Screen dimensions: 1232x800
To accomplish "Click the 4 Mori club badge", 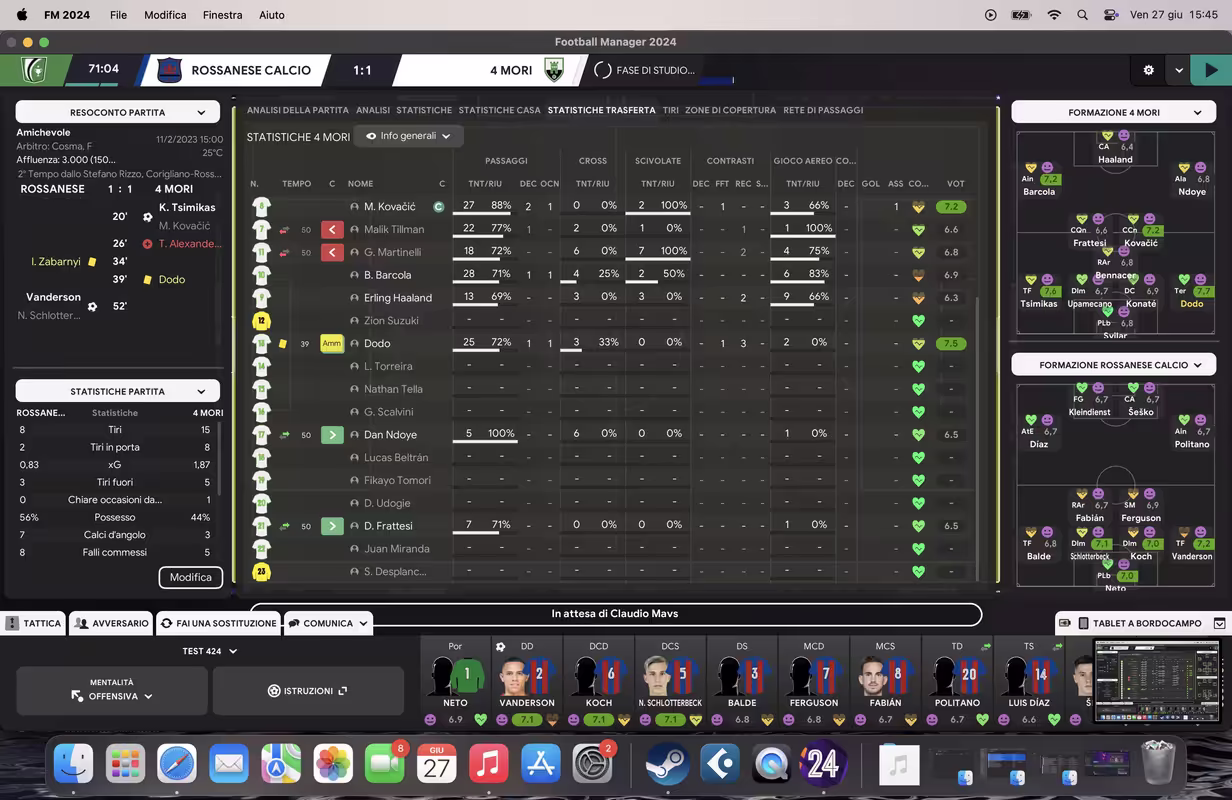I will point(554,70).
